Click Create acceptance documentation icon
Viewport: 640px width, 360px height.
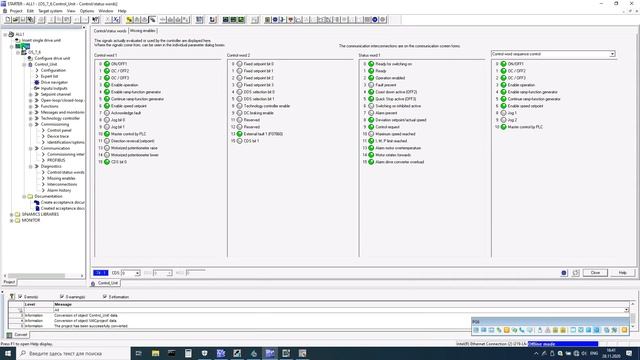(x=37, y=202)
